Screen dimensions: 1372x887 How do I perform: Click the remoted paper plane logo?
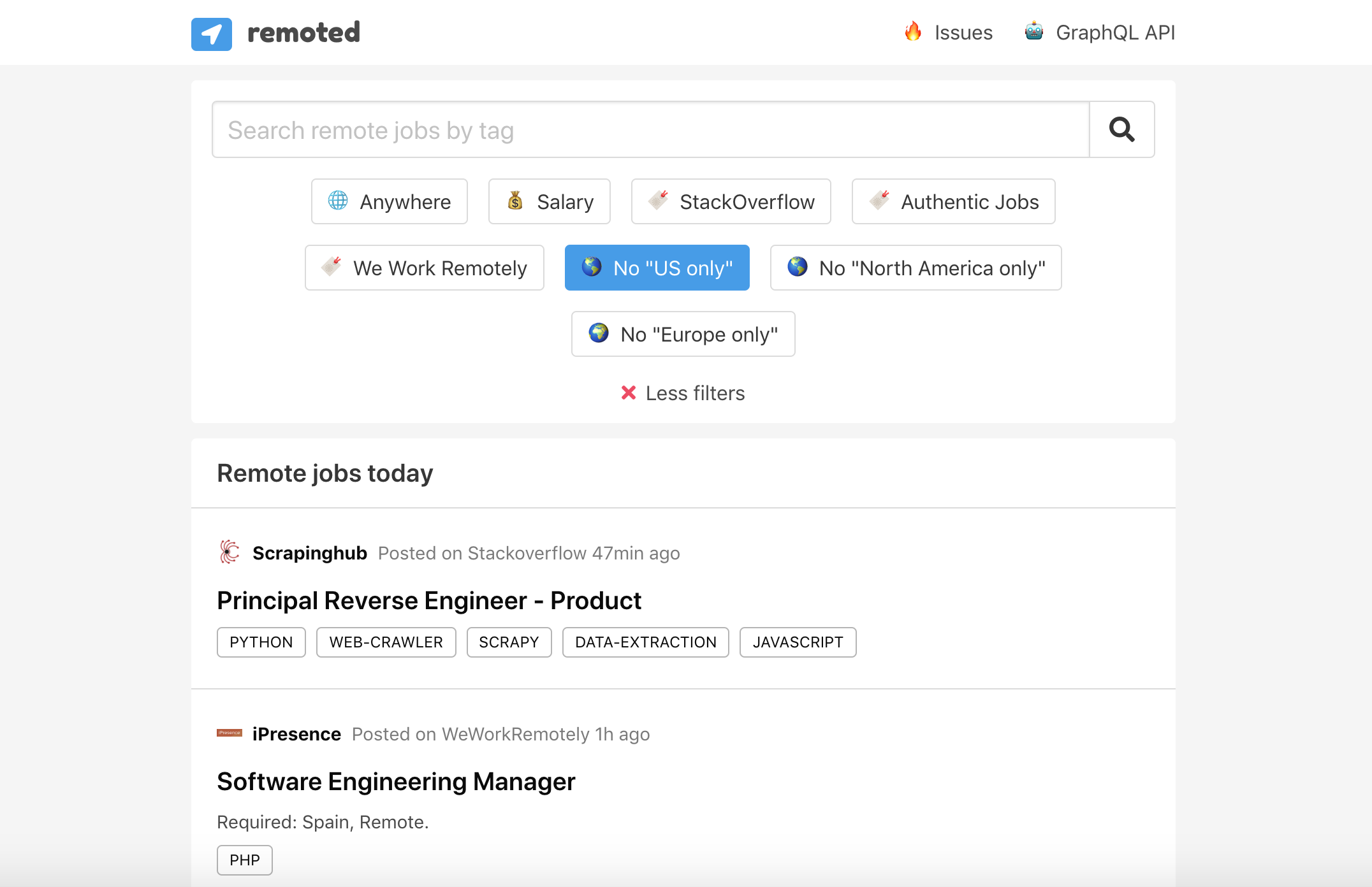[211, 34]
